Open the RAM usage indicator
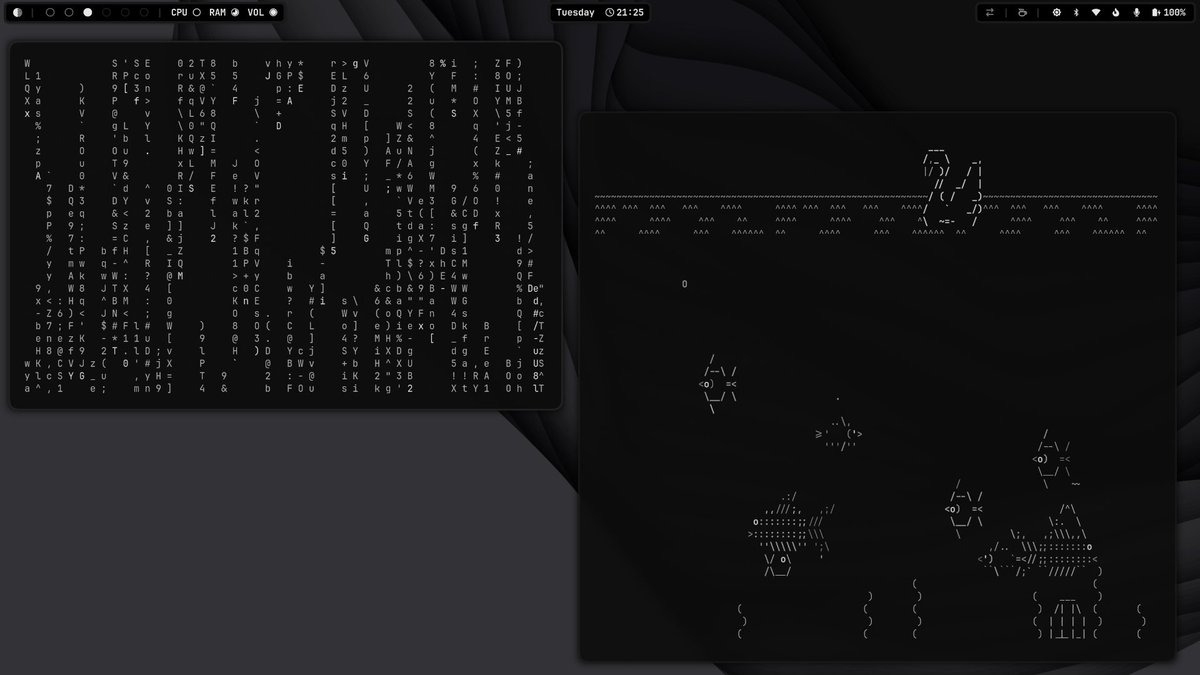This screenshot has width=1200, height=675. [224, 12]
